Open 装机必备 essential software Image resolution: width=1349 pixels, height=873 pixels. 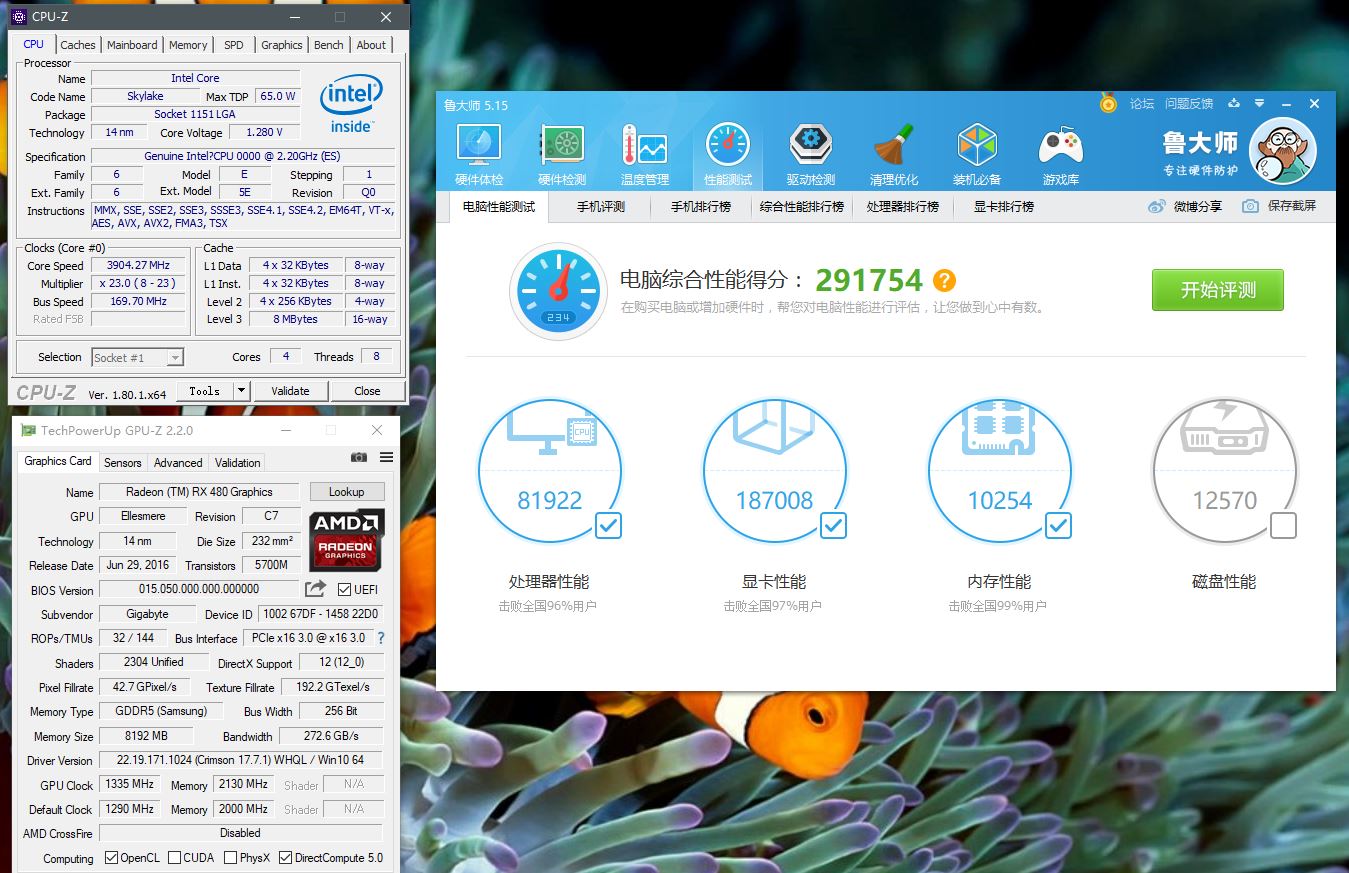click(x=977, y=154)
